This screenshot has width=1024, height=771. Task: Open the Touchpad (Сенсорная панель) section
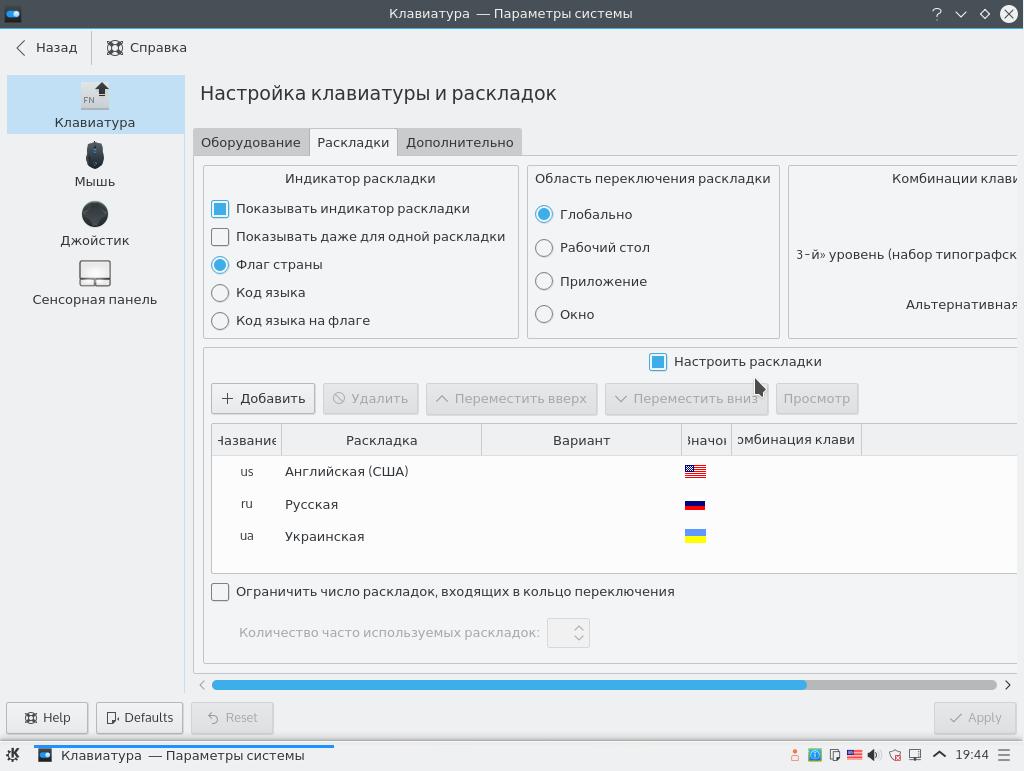(x=94, y=282)
